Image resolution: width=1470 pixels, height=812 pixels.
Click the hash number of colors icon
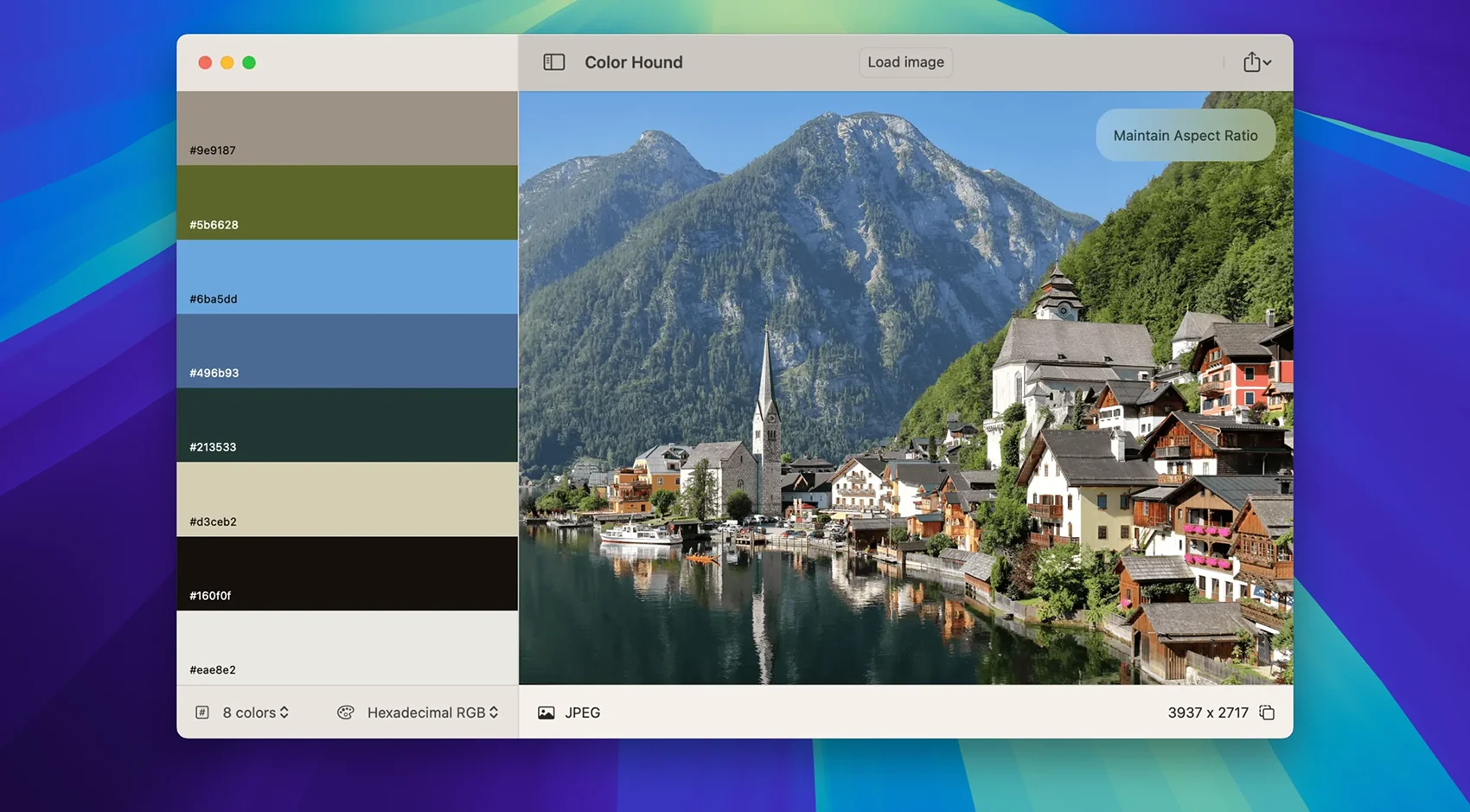202,713
